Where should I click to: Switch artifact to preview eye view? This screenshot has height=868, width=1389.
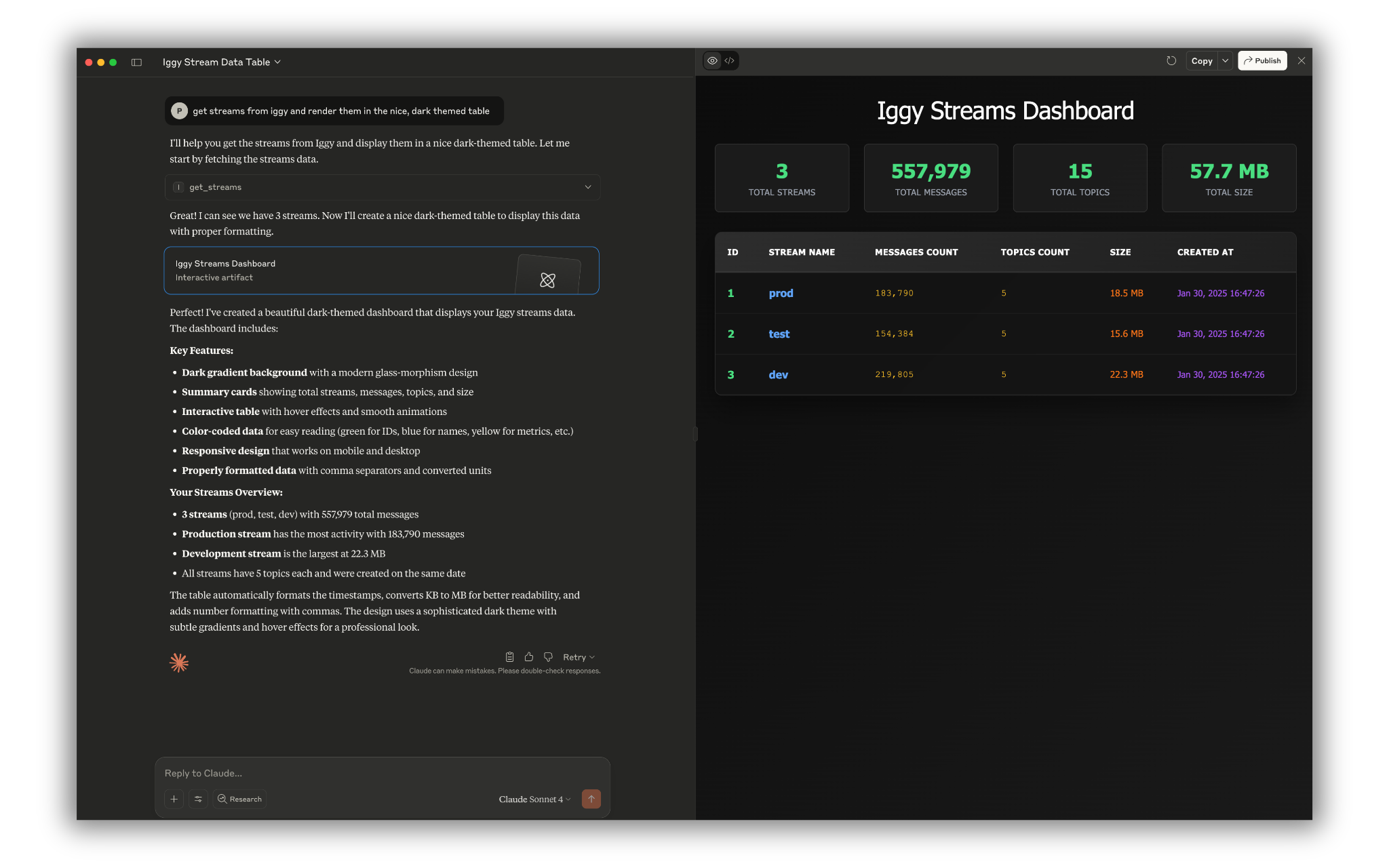click(712, 61)
